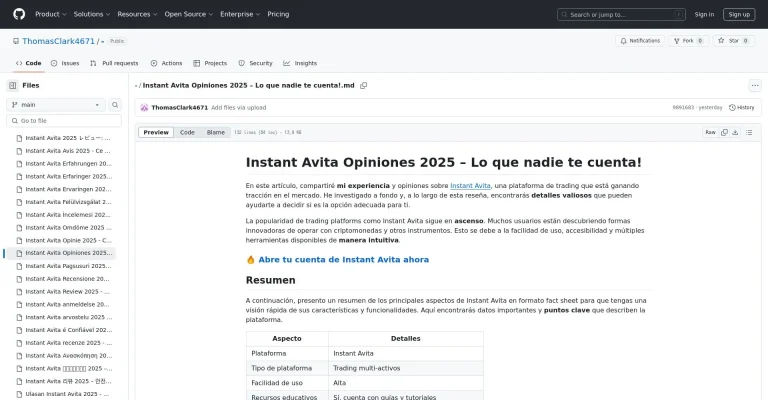Open file Instant Avita Avis 2025

click(x=68, y=151)
